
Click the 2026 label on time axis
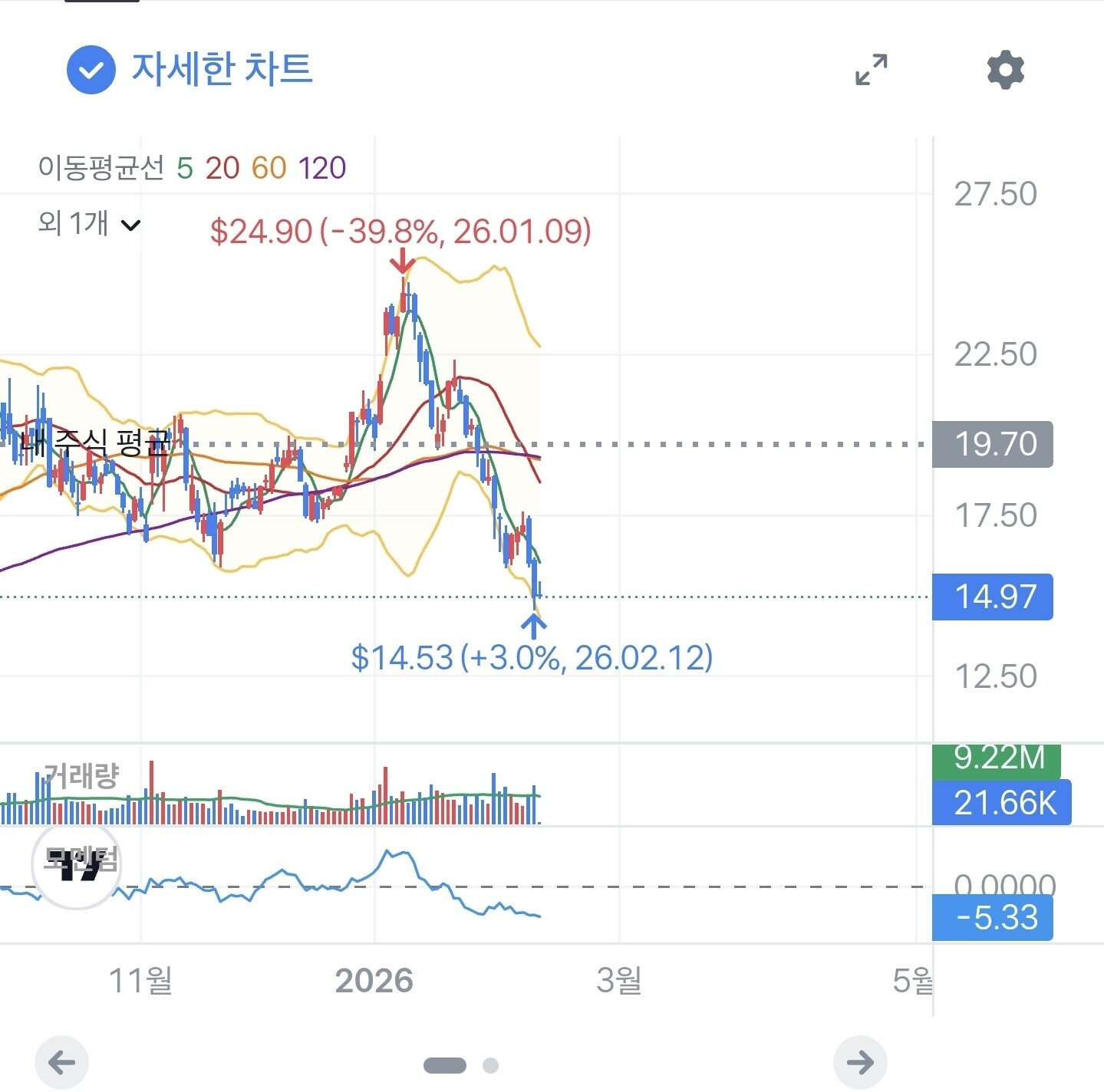[x=374, y=981]
